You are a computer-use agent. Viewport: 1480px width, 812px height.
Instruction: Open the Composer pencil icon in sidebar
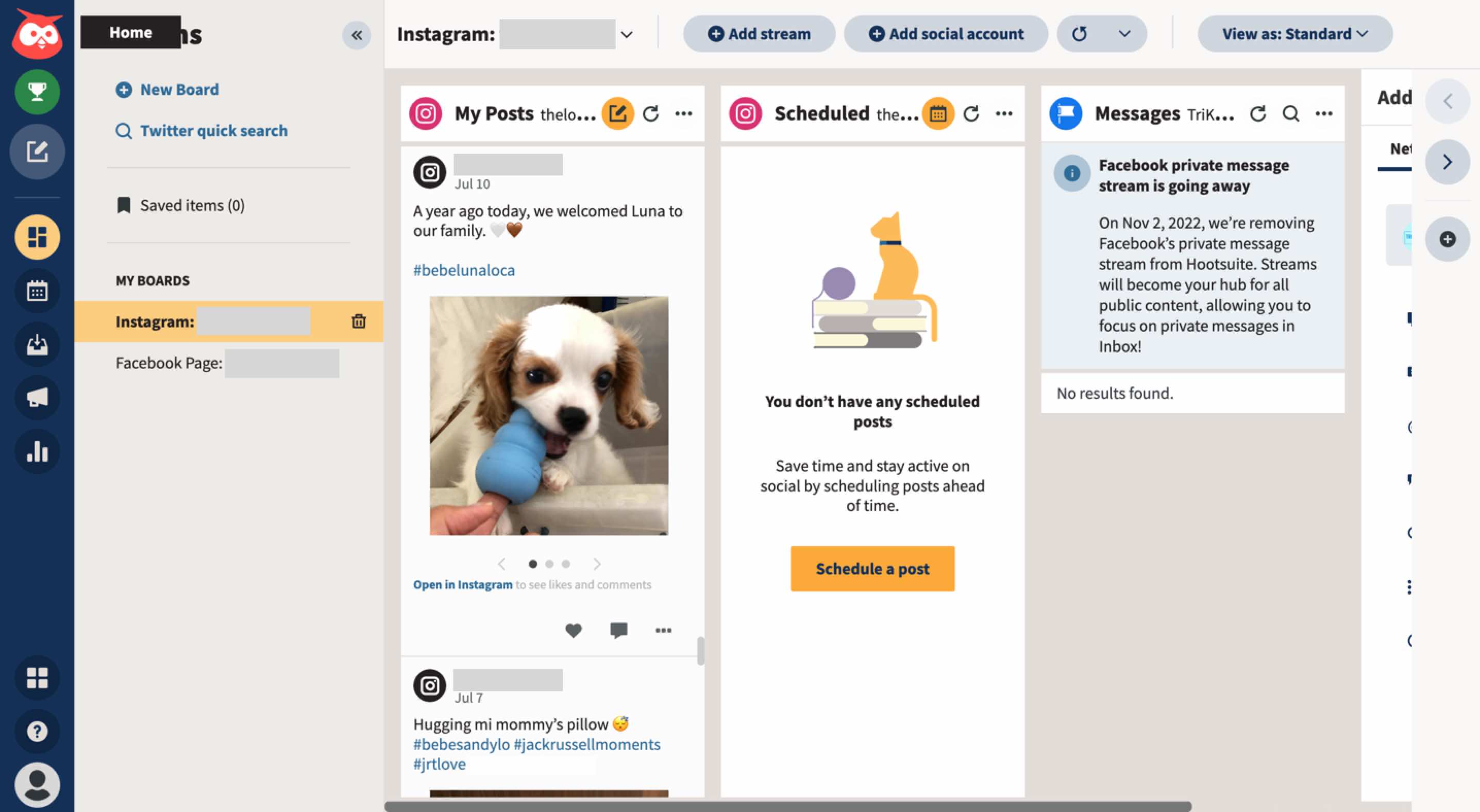37,151
